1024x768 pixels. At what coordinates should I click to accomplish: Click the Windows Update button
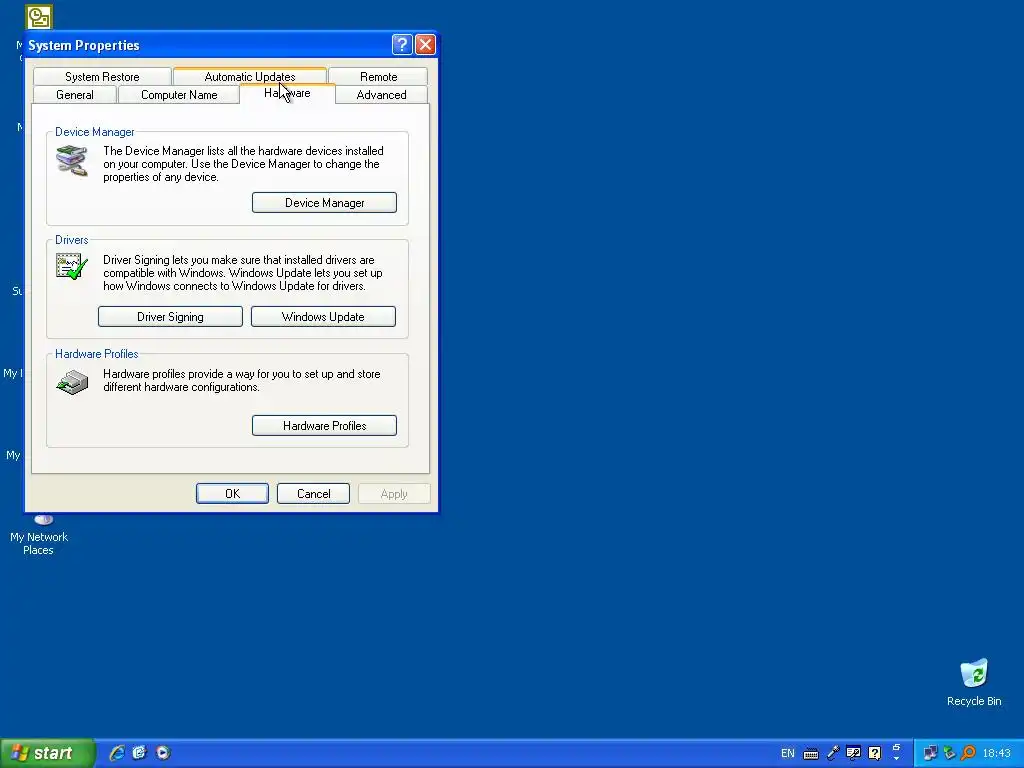coord(323,317)
